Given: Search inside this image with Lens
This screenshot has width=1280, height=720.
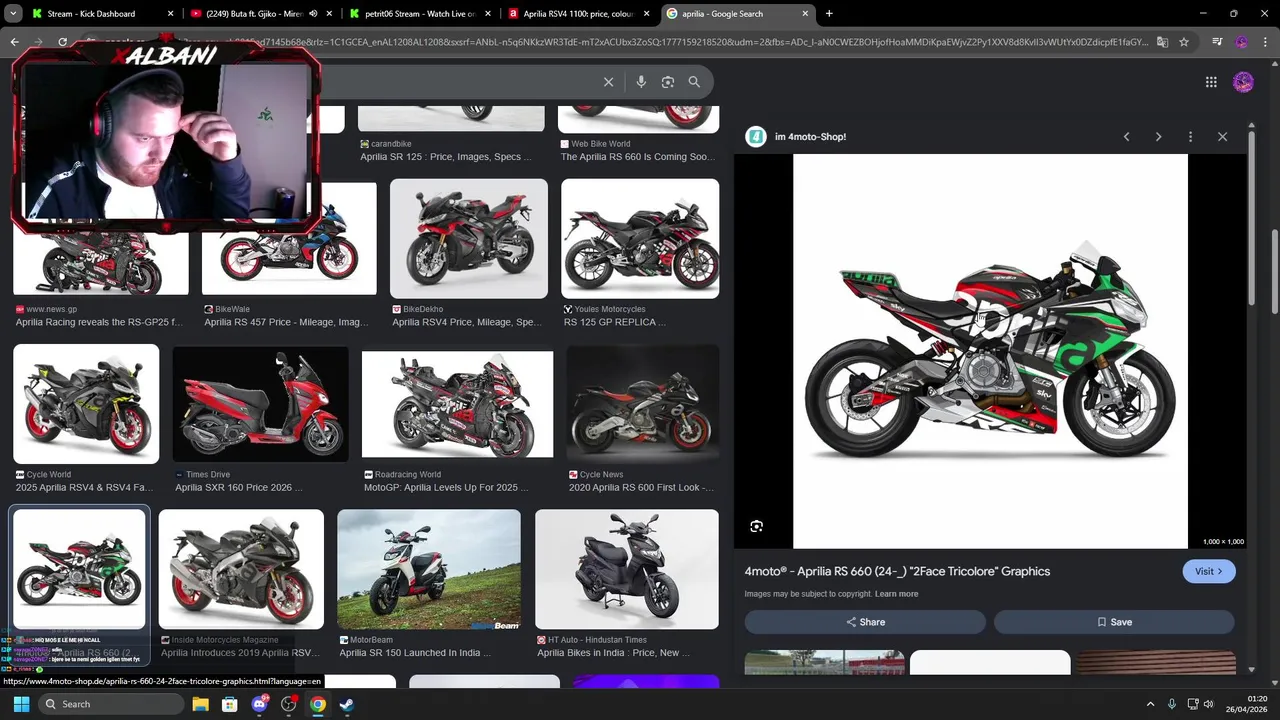Looking at the screenshot, I should pyautogui.click(x=757, y=526).
